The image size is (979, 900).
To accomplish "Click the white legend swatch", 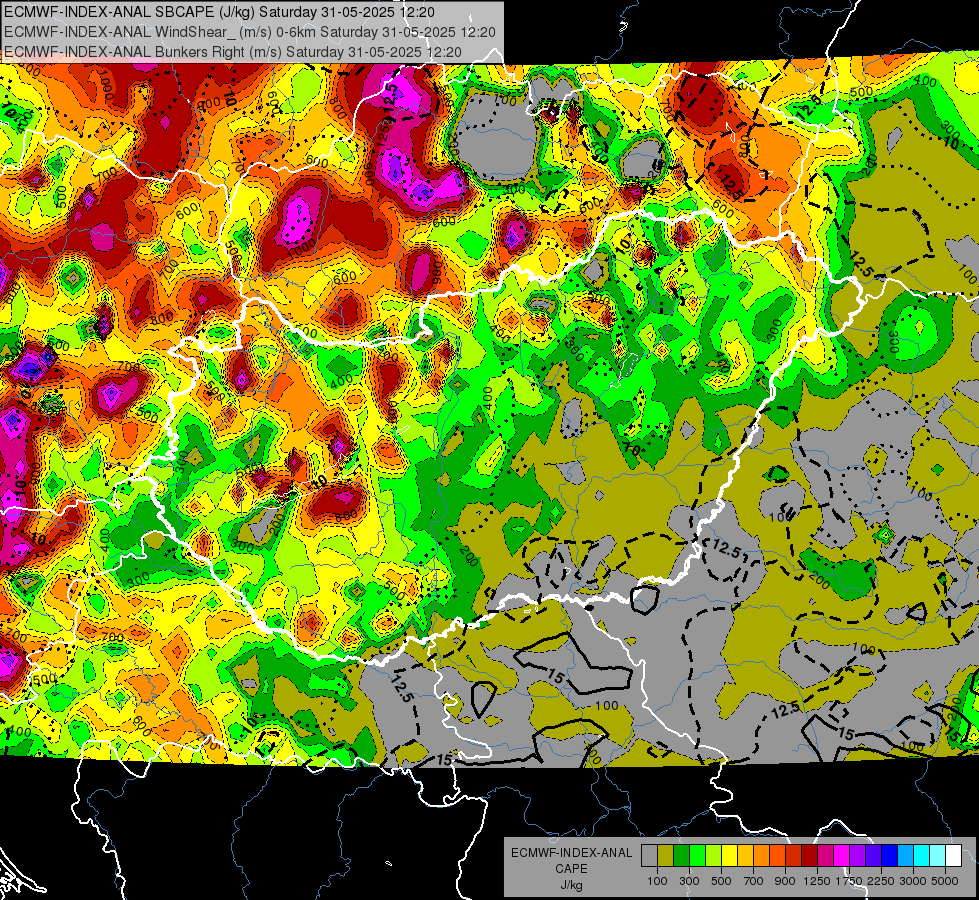I will click(x=954, y=856).
